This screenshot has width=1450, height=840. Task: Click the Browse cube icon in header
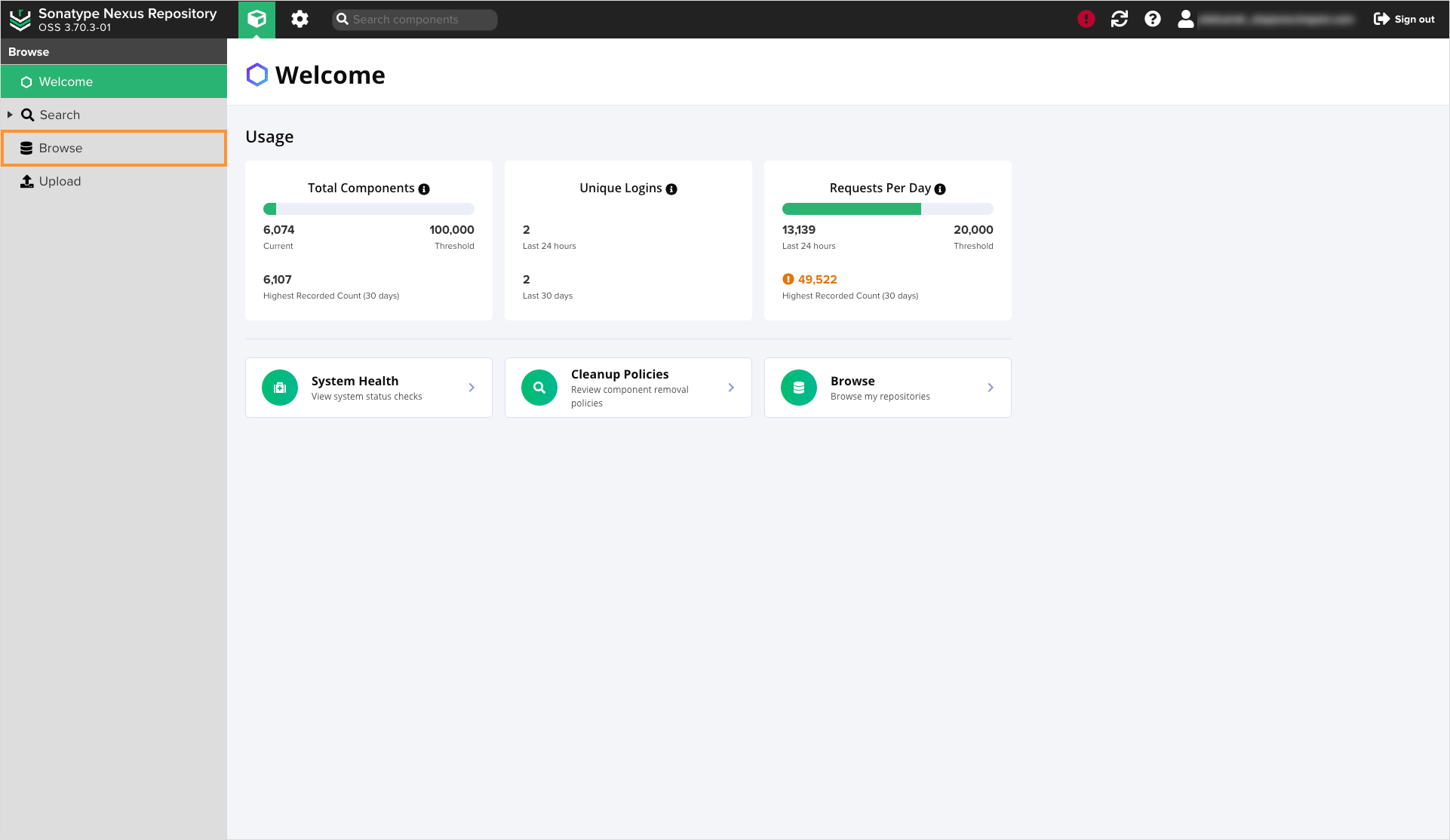point(257,19)
